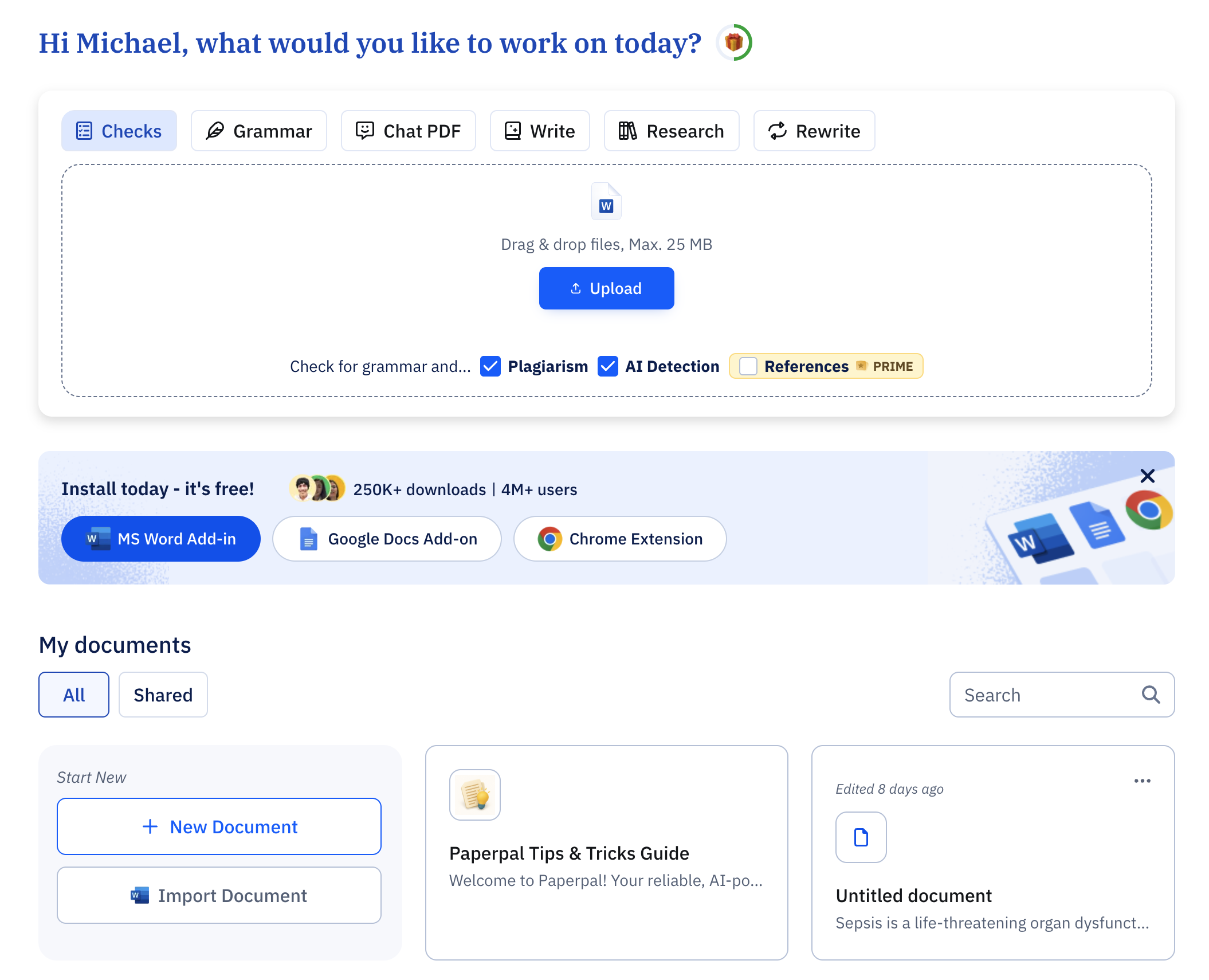Click the Import Document button
The width and height of the screenshot is (1209, 980).
pyautogui.click(x=219, y=895)
